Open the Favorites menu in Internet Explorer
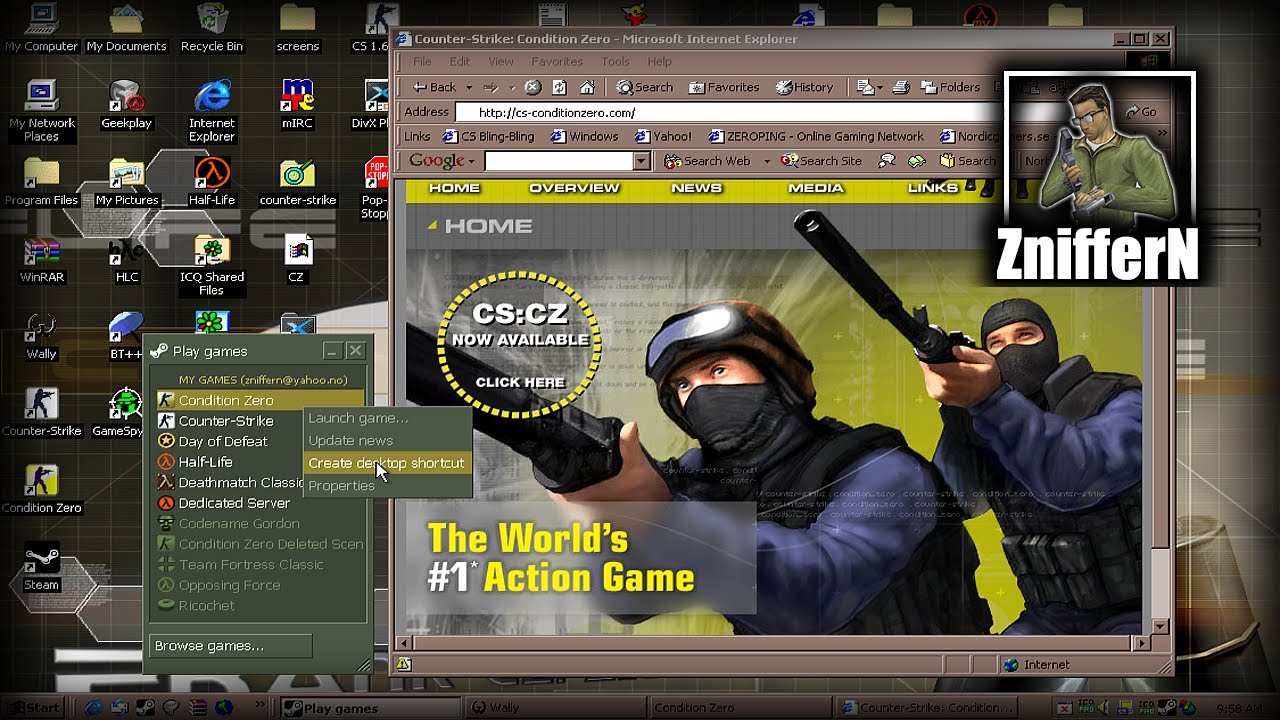1280x720 pixels. pyautogui.click(x=557, y=62)
